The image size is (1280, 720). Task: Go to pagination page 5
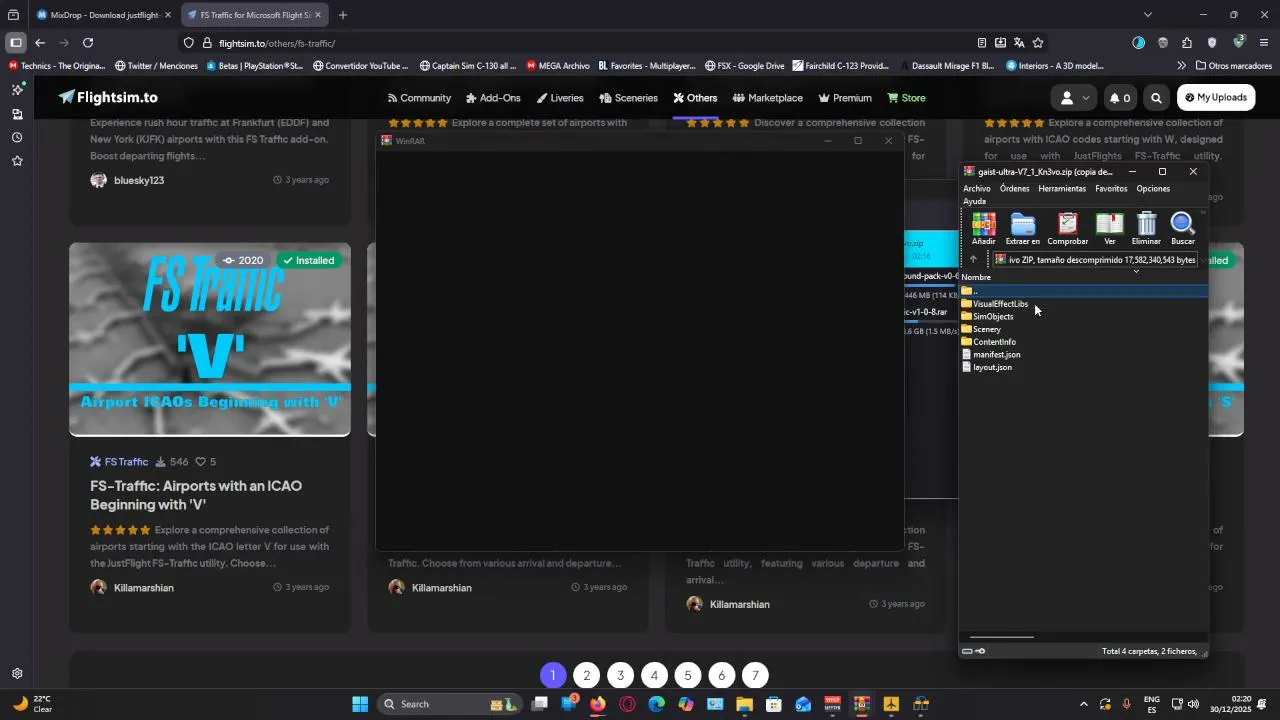point(688,675)
